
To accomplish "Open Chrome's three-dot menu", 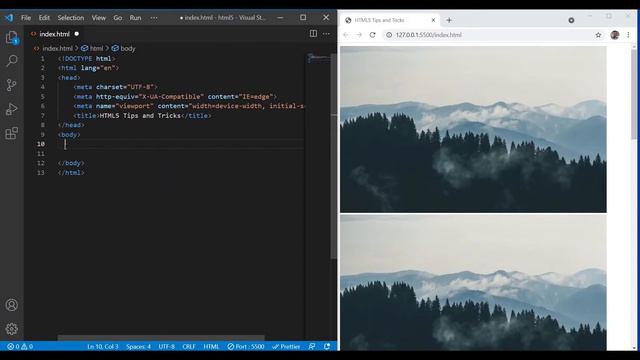I will [628, 35].
